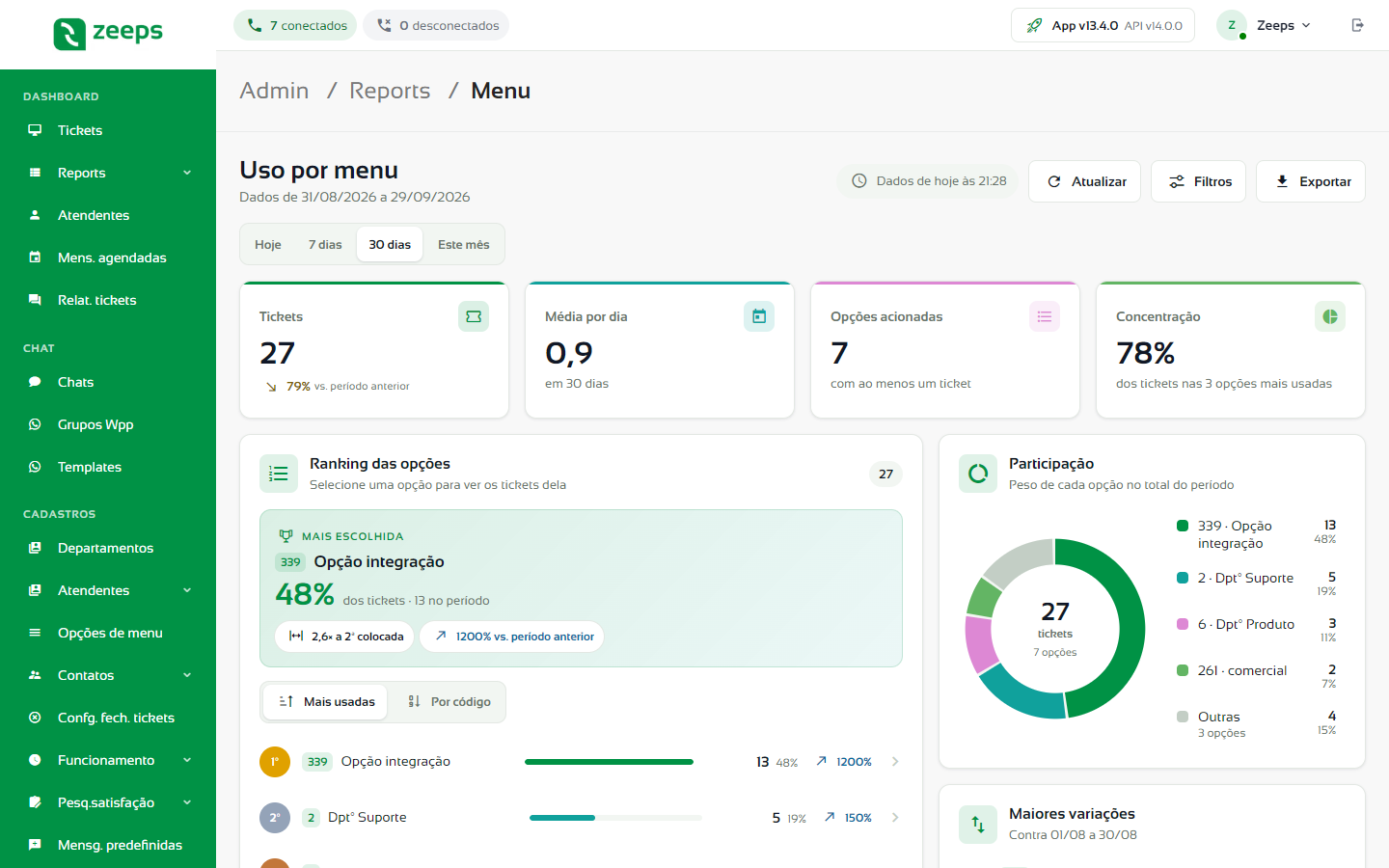Click the Atualizar button
The height and width of the screenshot is (868, 1389).
[1085, 181]
